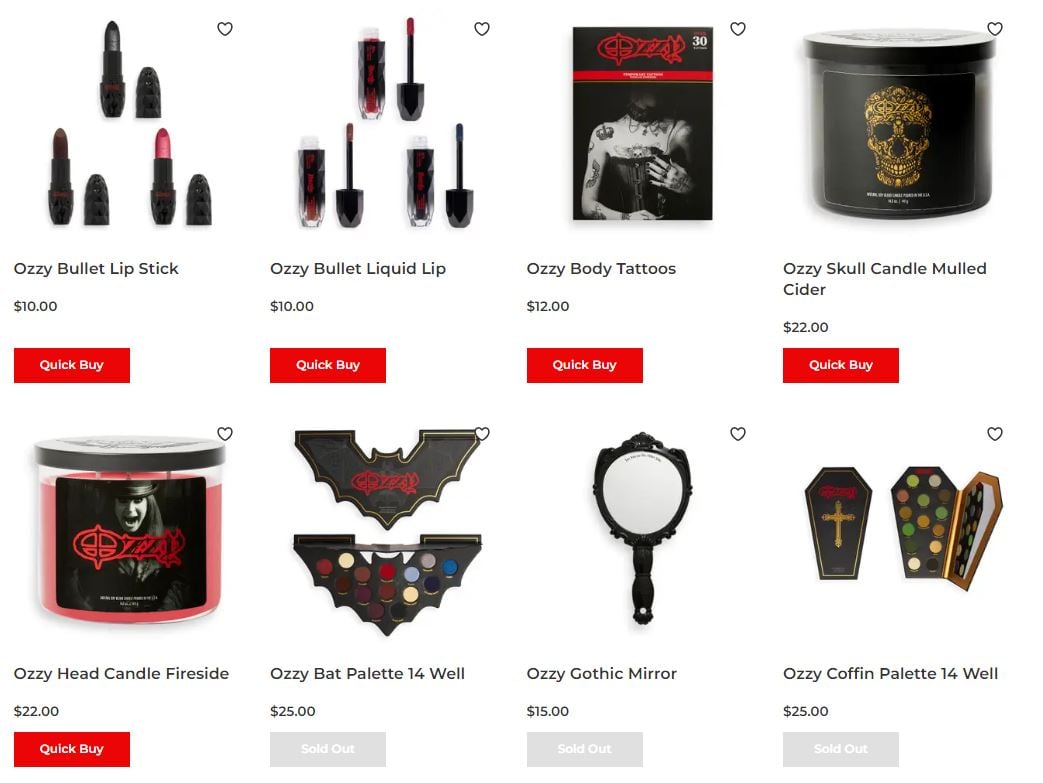Screen dimensions: 1043x783
Task: View the gothic hand mirror product image
Action: 642,528
